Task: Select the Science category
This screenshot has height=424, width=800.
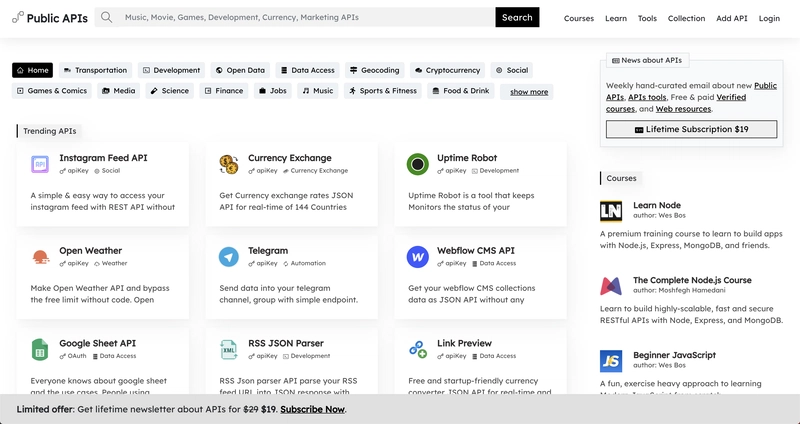Action: pos(169,91)
